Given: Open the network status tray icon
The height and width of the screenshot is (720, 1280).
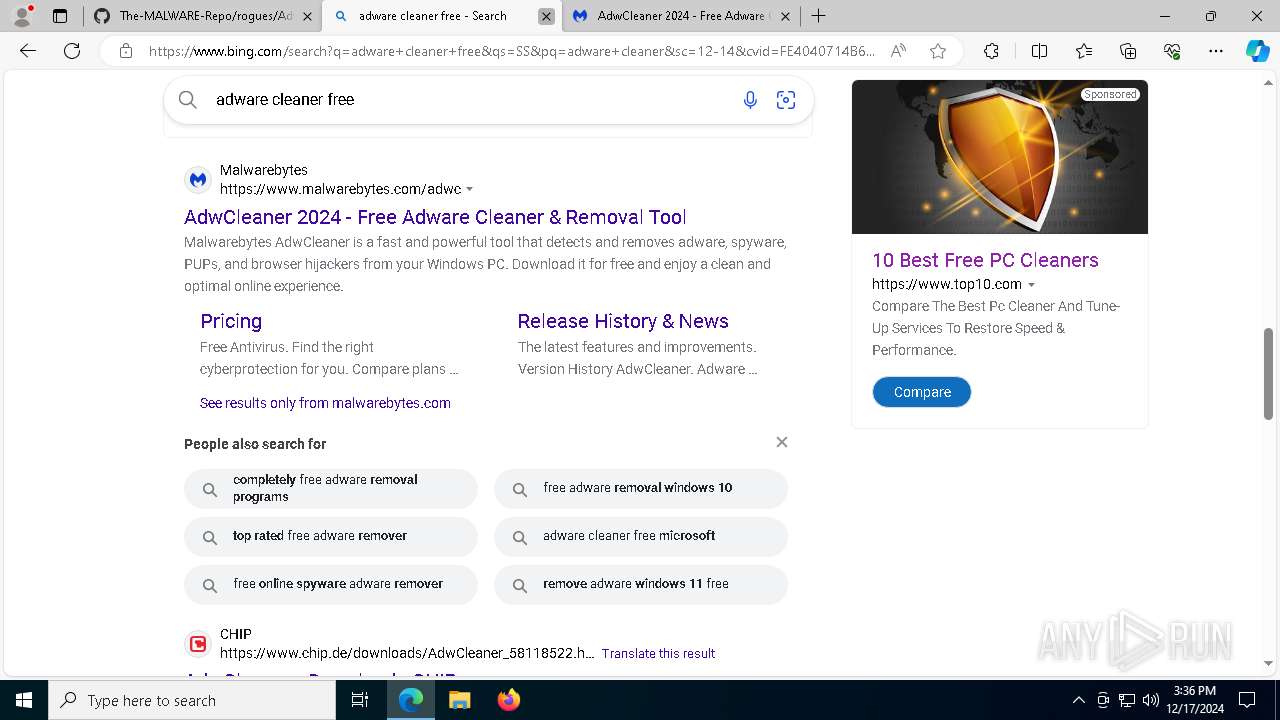Looking at the screenshot, I should click(1127, 700).
